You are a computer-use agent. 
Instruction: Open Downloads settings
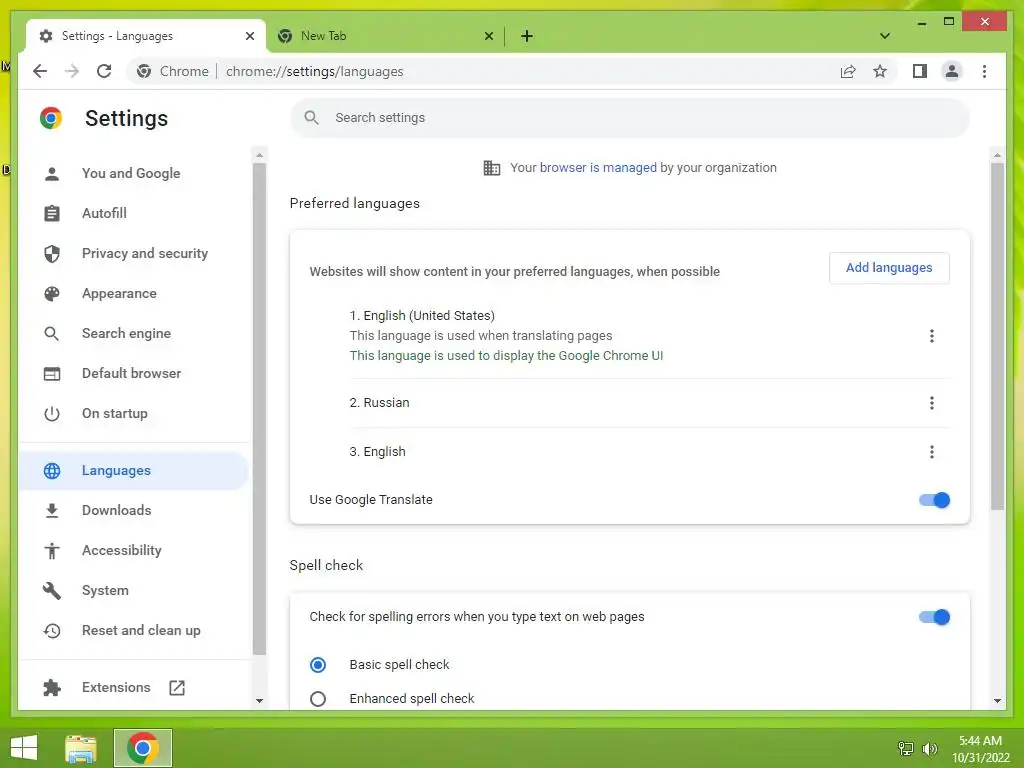116,511
